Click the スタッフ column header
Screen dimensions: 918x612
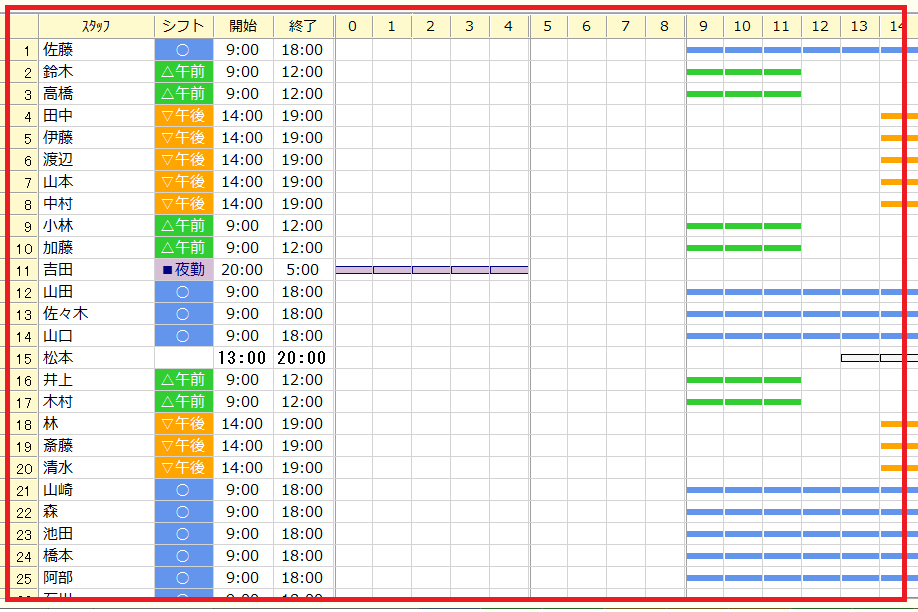(96, 26)
